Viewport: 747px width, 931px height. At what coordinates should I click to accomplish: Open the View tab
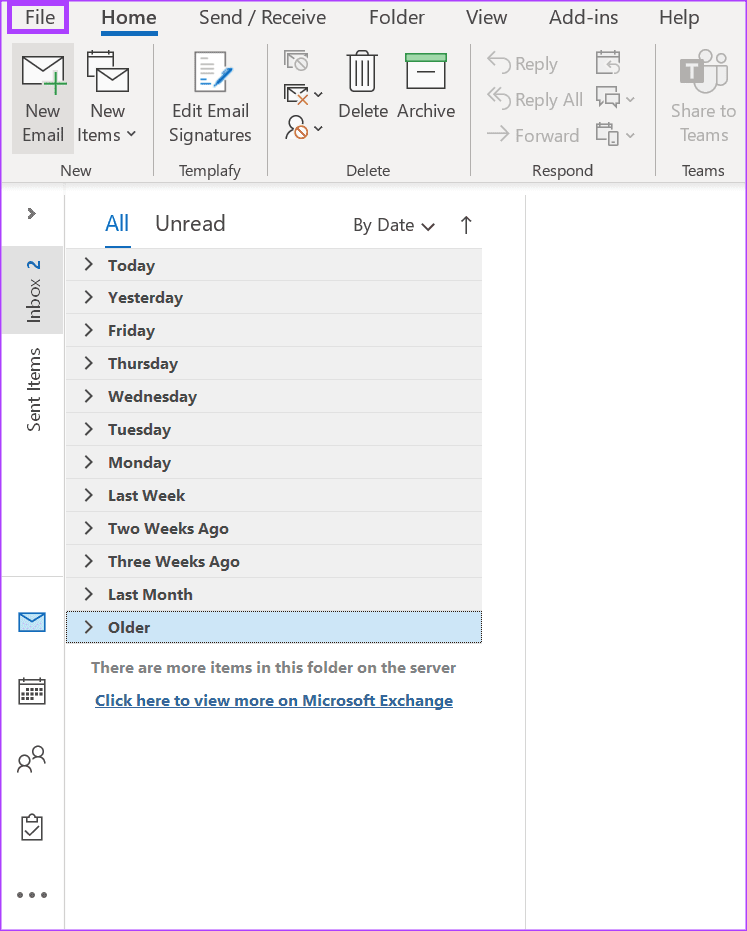pos(486,17)
